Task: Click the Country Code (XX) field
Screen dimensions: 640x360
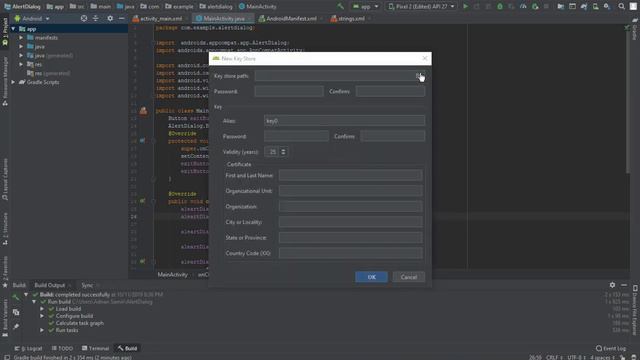Action: 351,253
